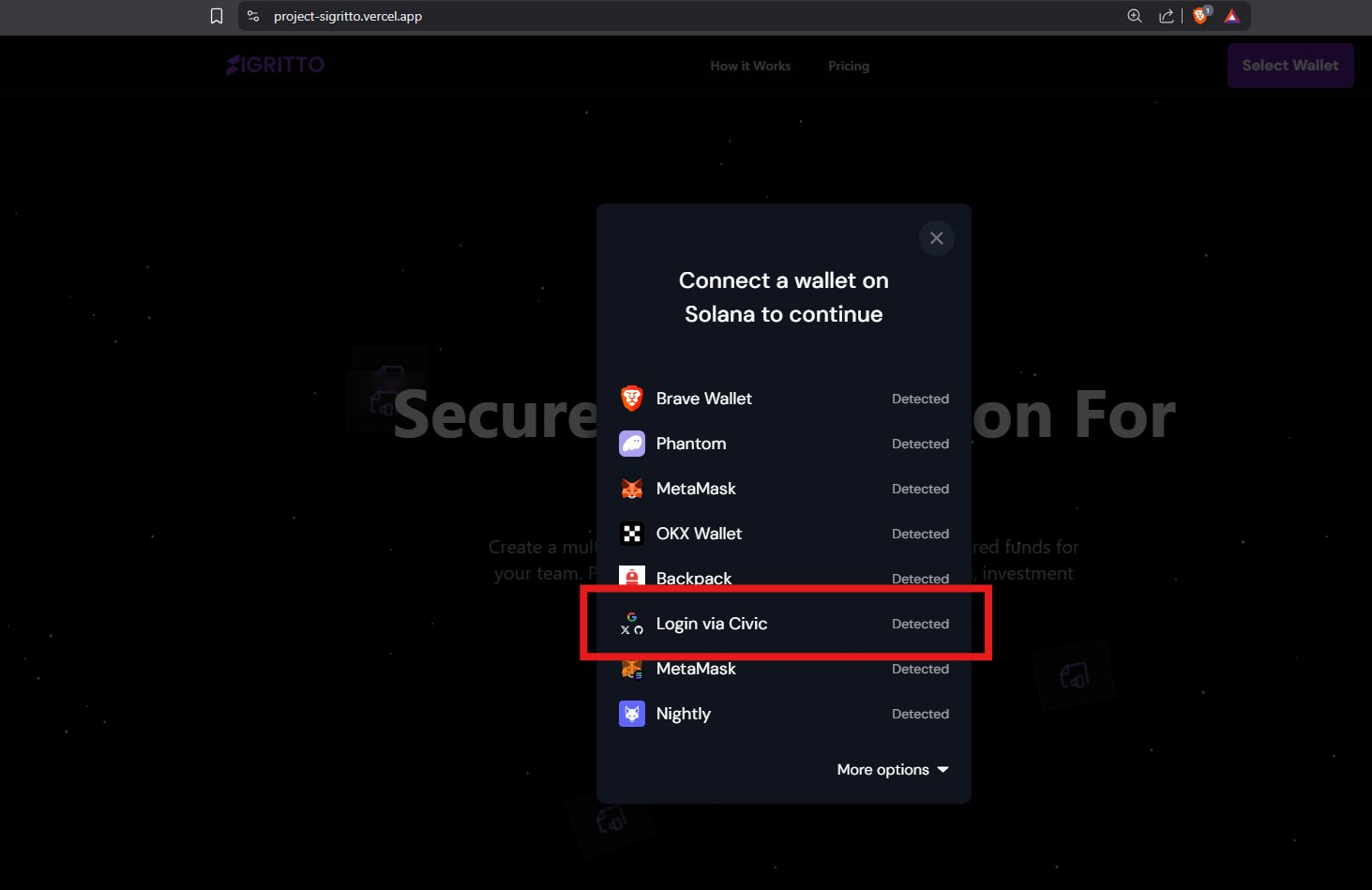The image size is (1372, 890).
Task: Choose Phantom wallet option
Action: coord(784,444)
